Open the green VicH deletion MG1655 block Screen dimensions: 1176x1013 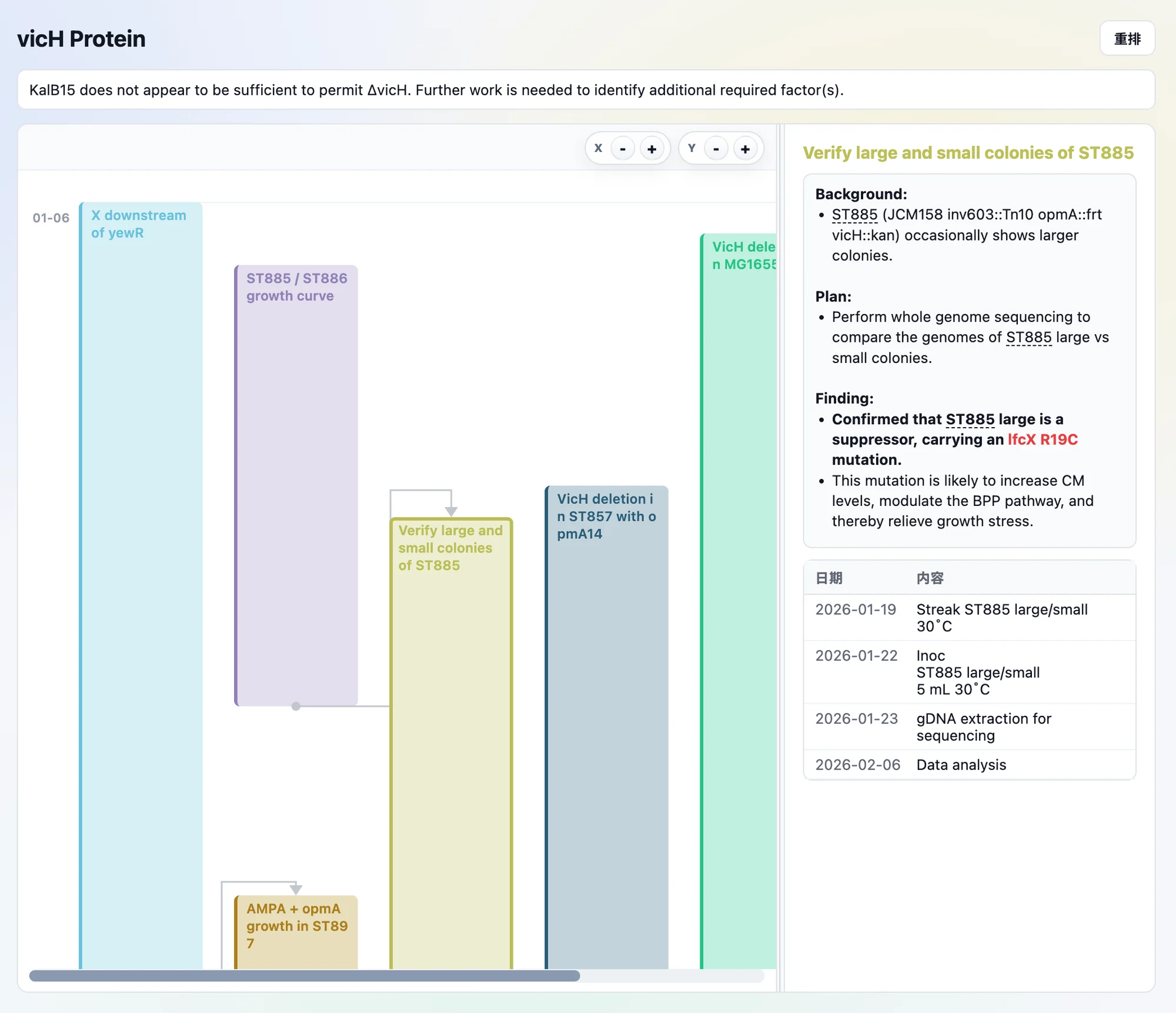pyautogui.click(x=739, y=601)
